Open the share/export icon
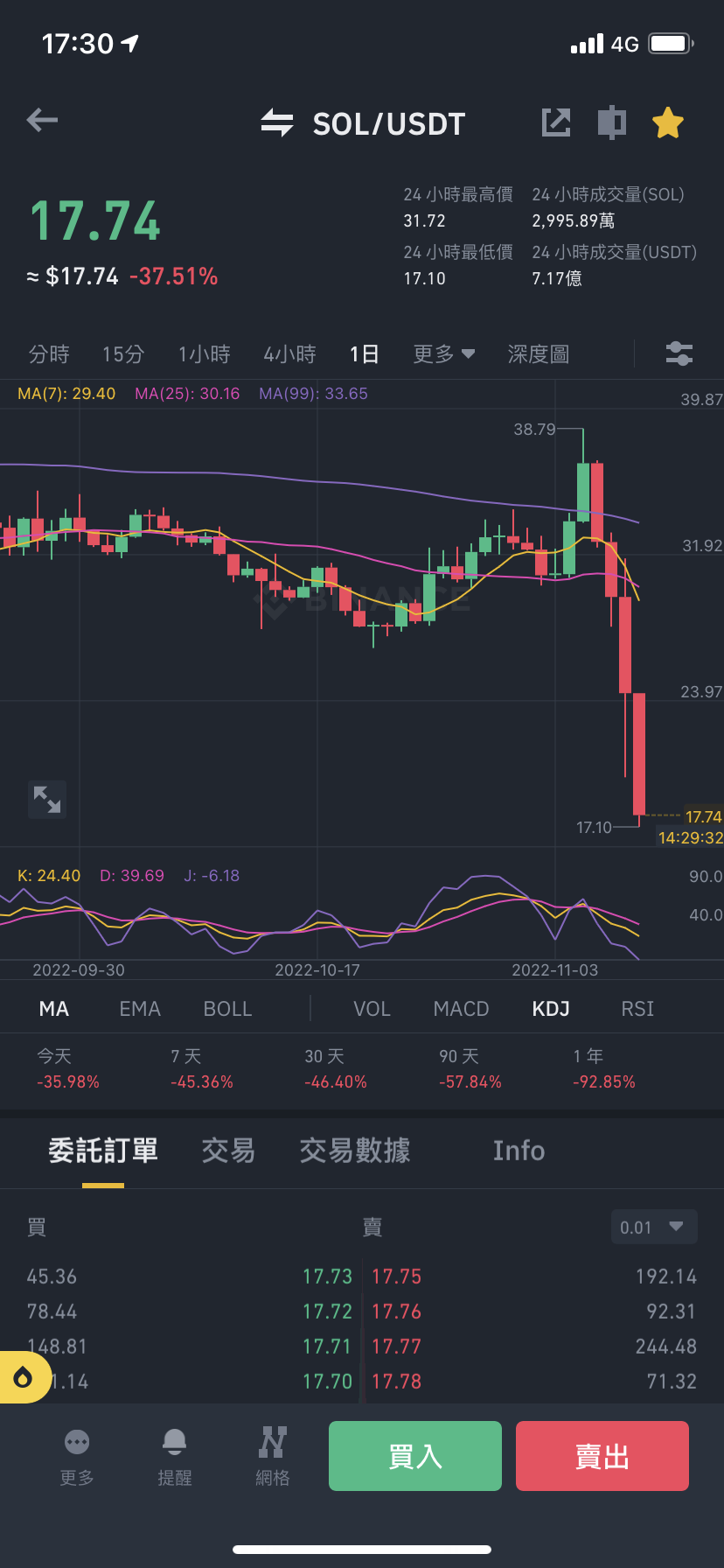This screenshot has width=724, height=1568. 556,122
